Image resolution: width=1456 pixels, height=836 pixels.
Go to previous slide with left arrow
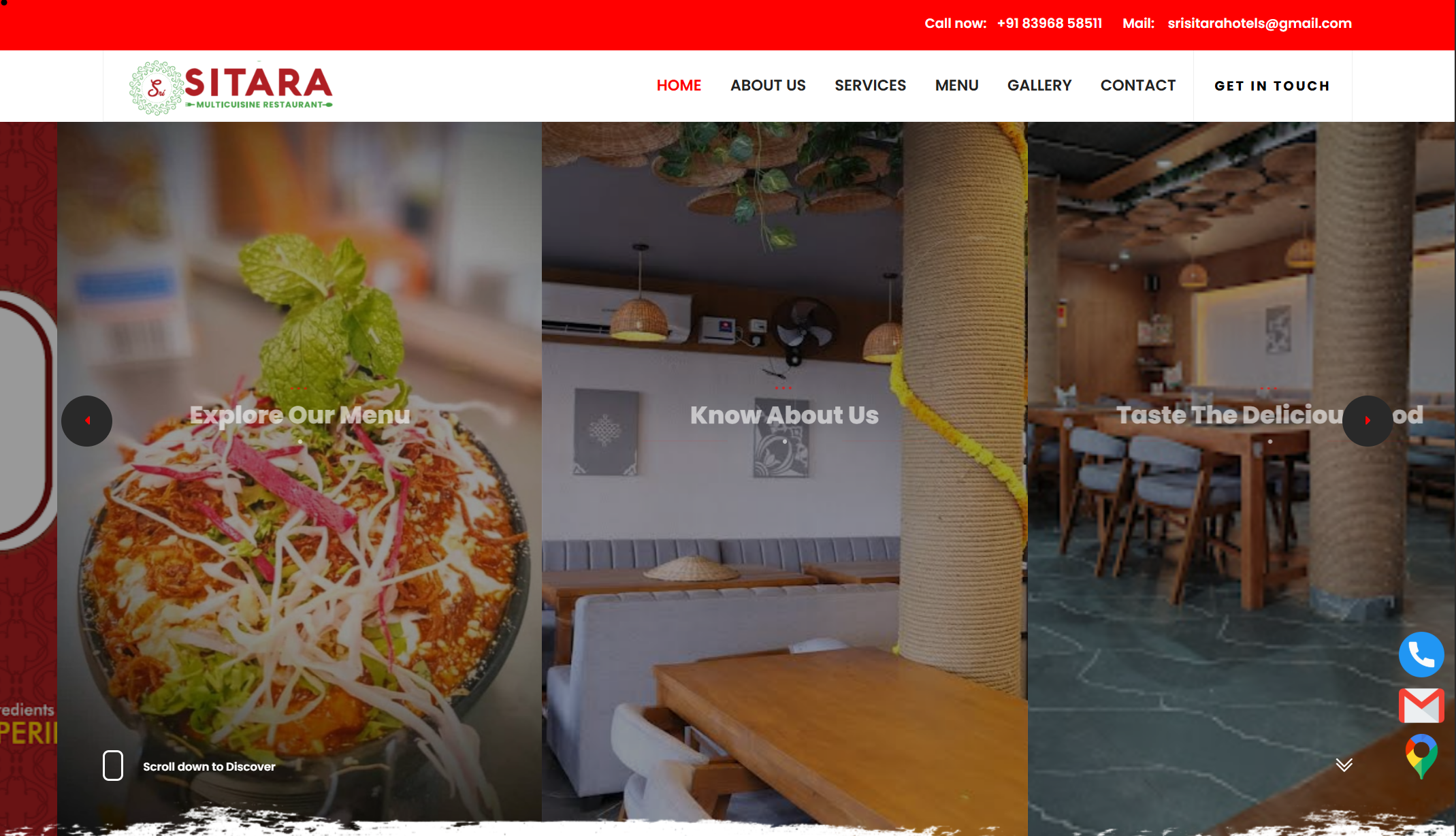click(x=87, y=421)
